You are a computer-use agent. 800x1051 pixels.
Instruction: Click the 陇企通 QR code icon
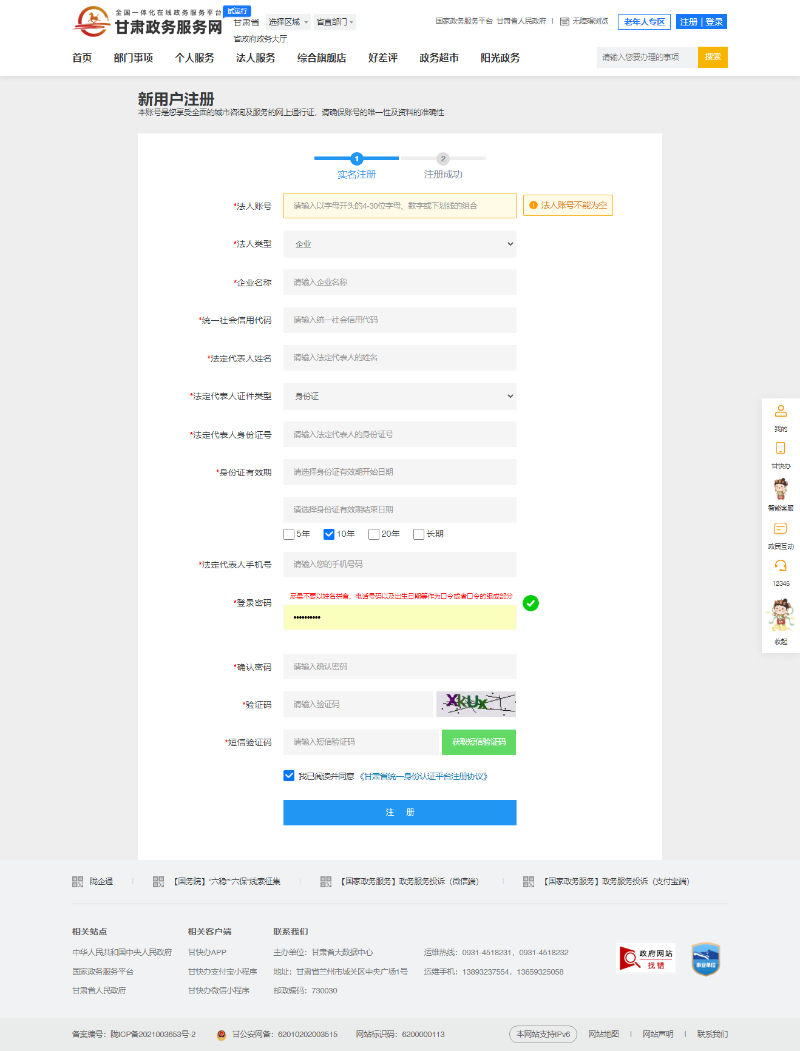pos(78,881)
